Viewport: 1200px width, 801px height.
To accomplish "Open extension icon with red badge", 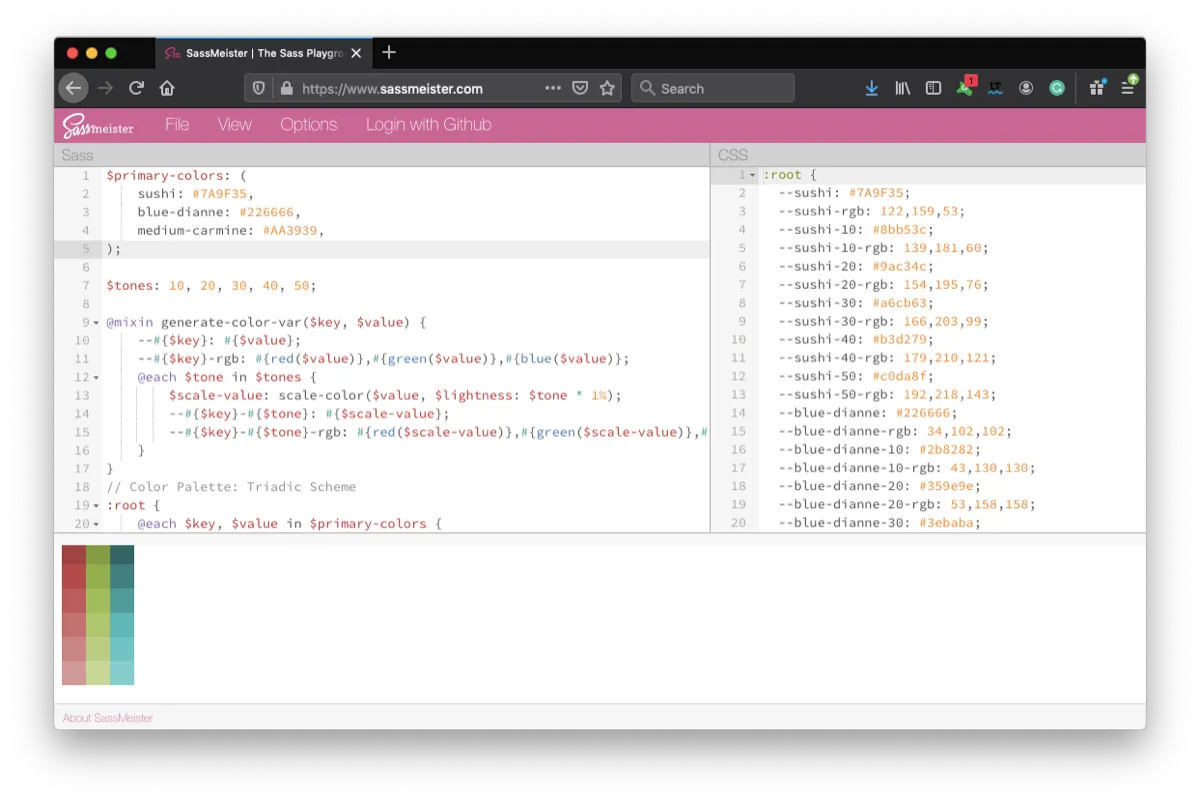I will coord(965,87).
